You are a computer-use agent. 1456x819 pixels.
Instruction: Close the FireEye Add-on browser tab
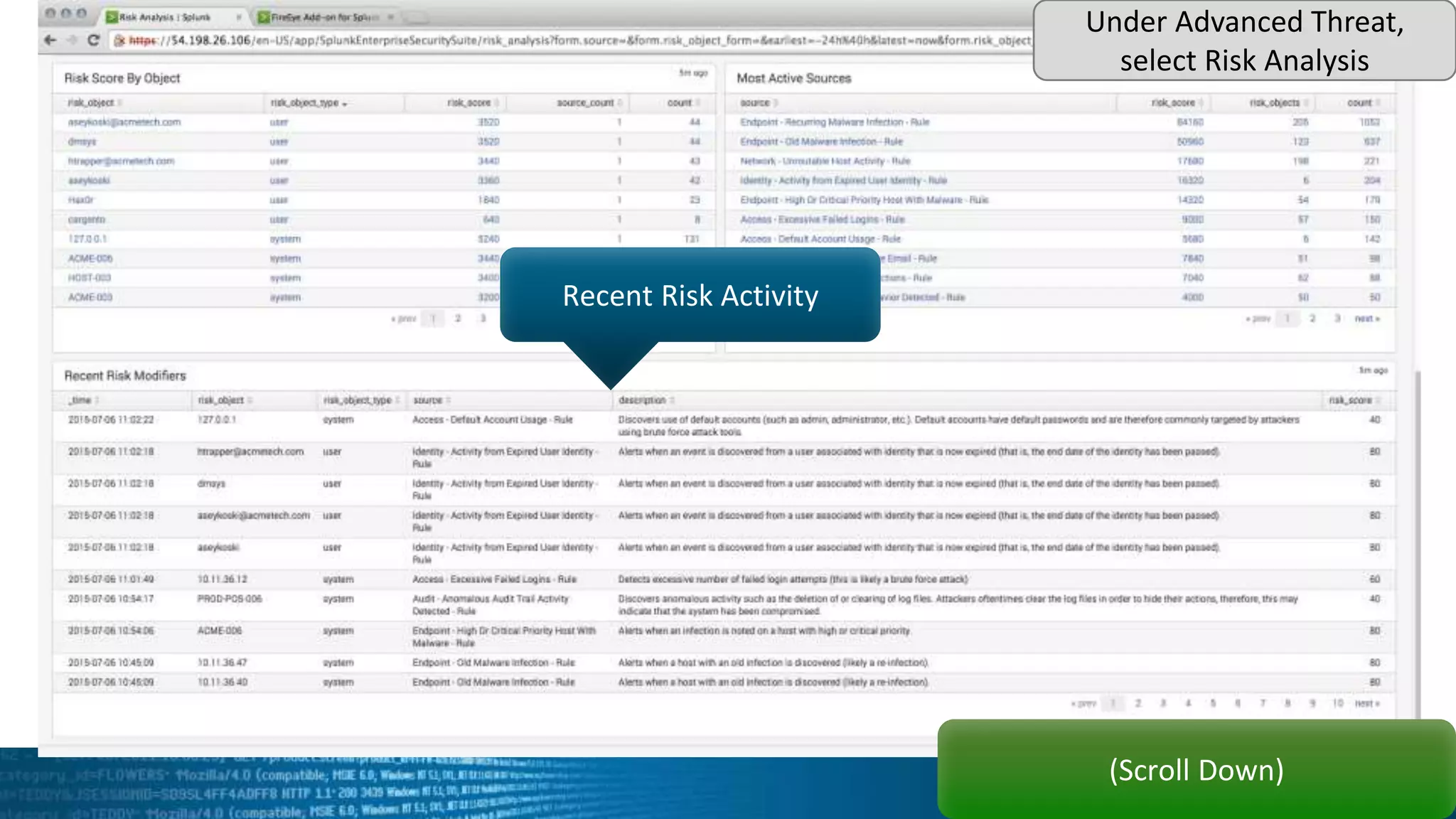point(390,16)
